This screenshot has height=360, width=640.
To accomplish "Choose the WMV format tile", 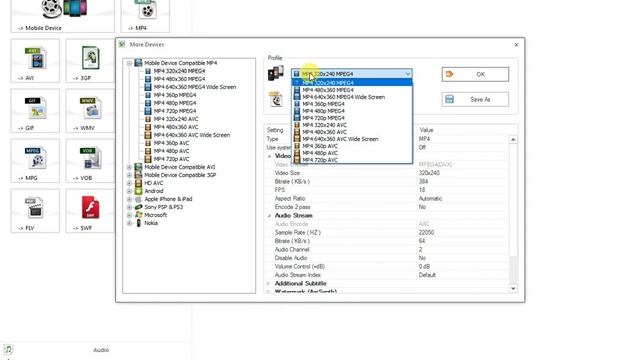I will 90,111.
